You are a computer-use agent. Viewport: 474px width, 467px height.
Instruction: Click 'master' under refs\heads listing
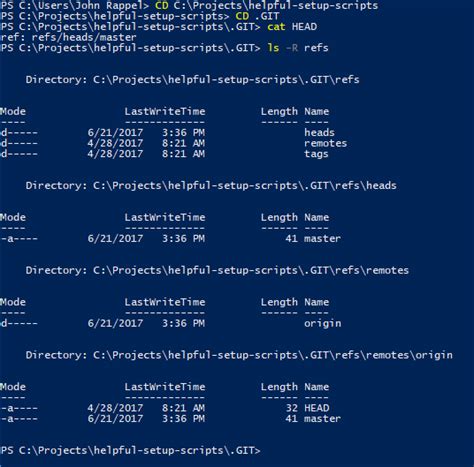322,238
